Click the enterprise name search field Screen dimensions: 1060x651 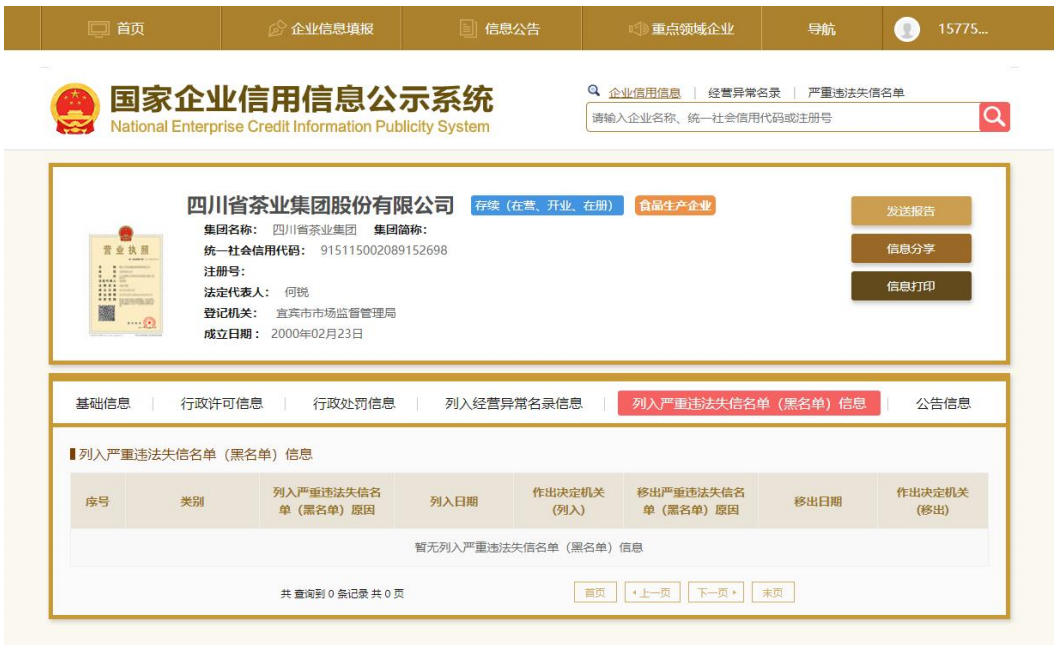[x=782, y=118]
